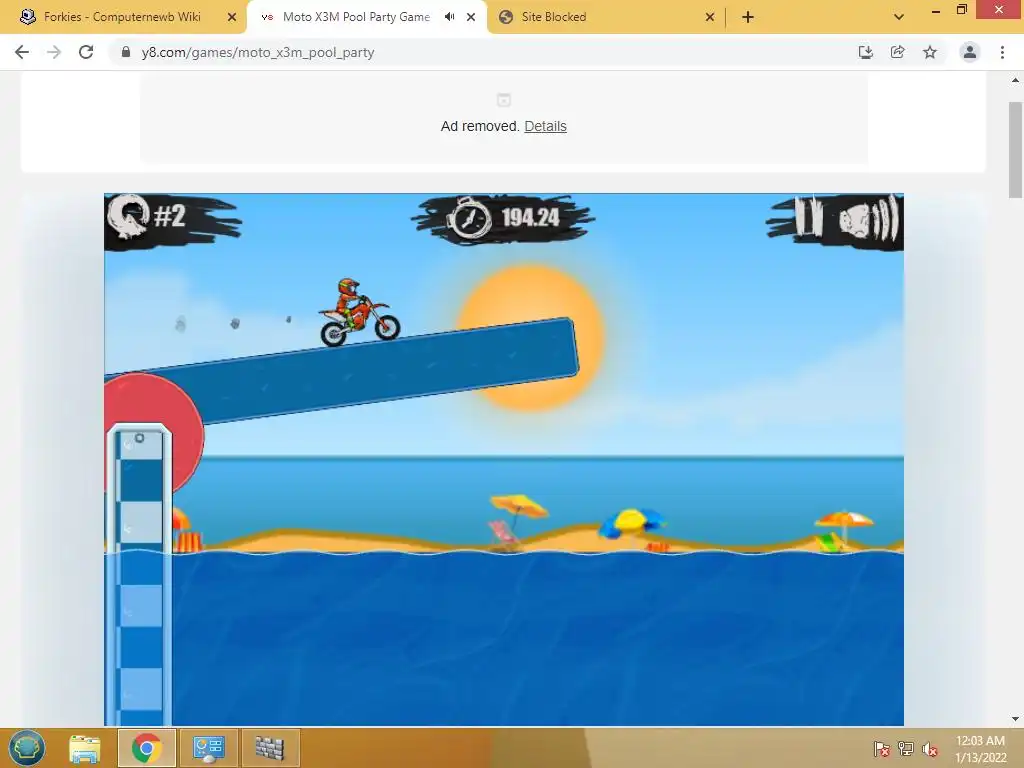
Task: Open a new tab with the plus button
Action: point(748,17)
